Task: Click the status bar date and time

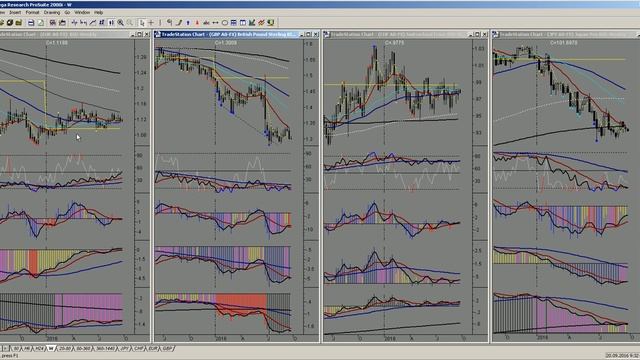Action: pyautogui.click(x=622, y=356)
